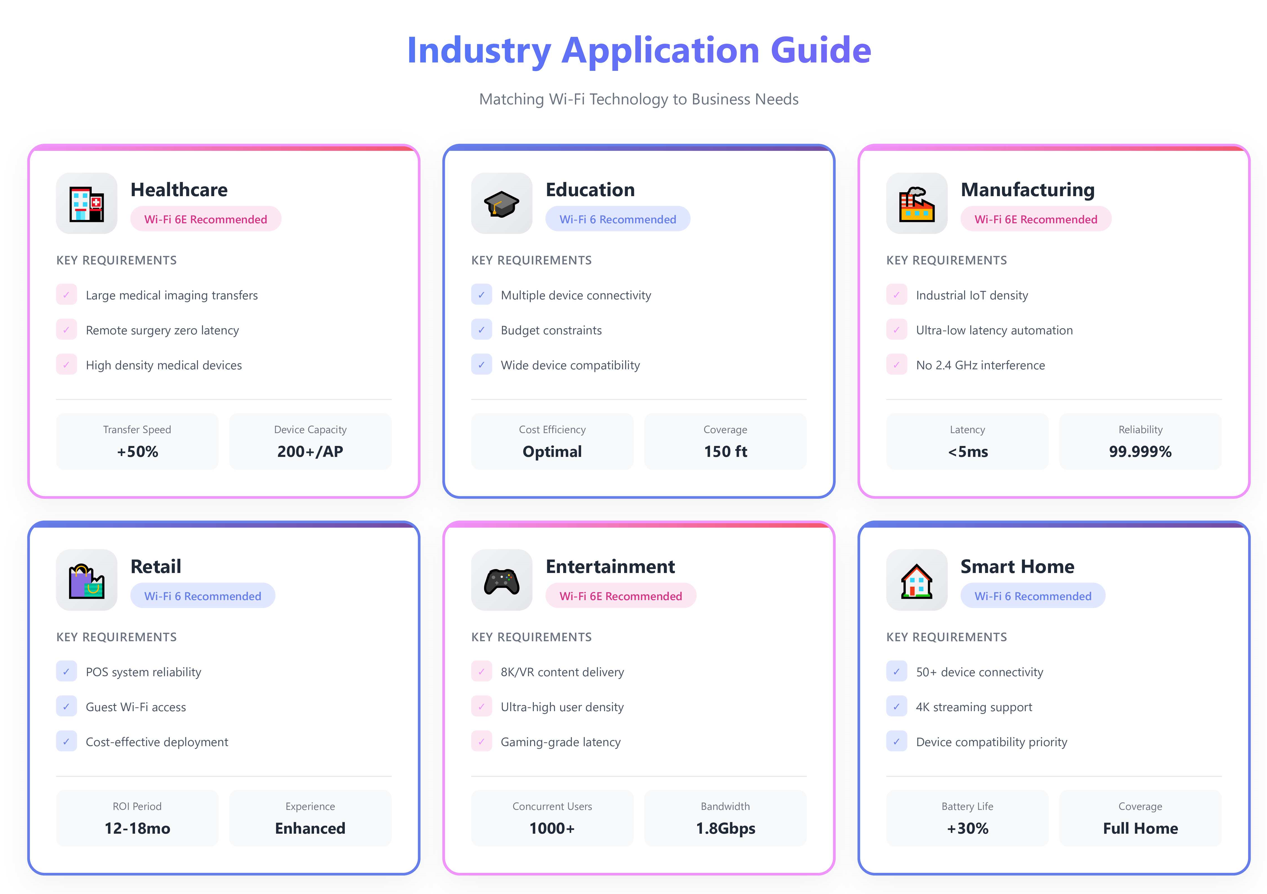Image resolution: width=1267 pixels, height=894 pixels.
Task: Select the Entertainment game controller icon
Action: click(501, 580)
